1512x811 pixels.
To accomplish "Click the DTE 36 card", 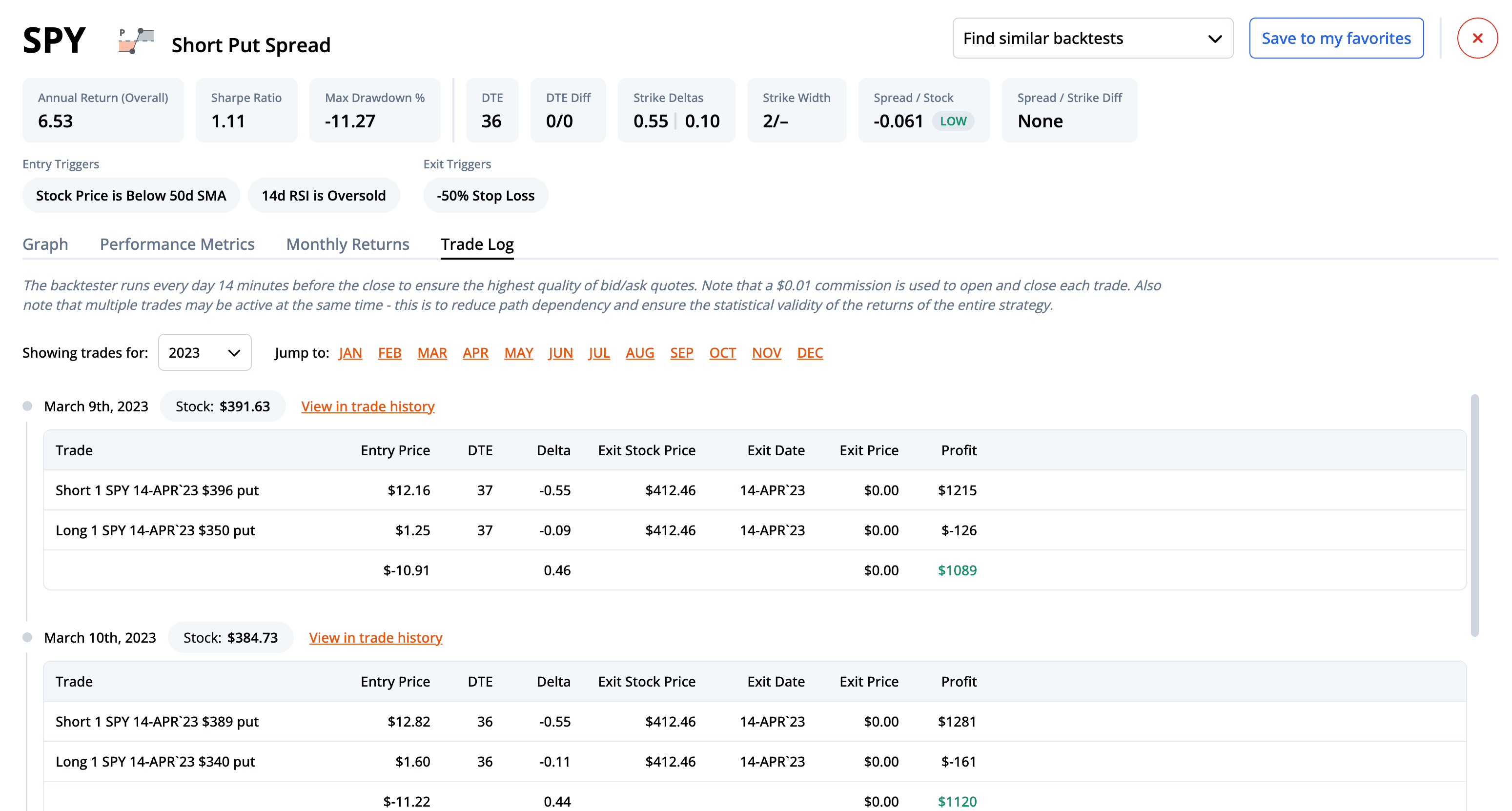I will pos(492,110).
